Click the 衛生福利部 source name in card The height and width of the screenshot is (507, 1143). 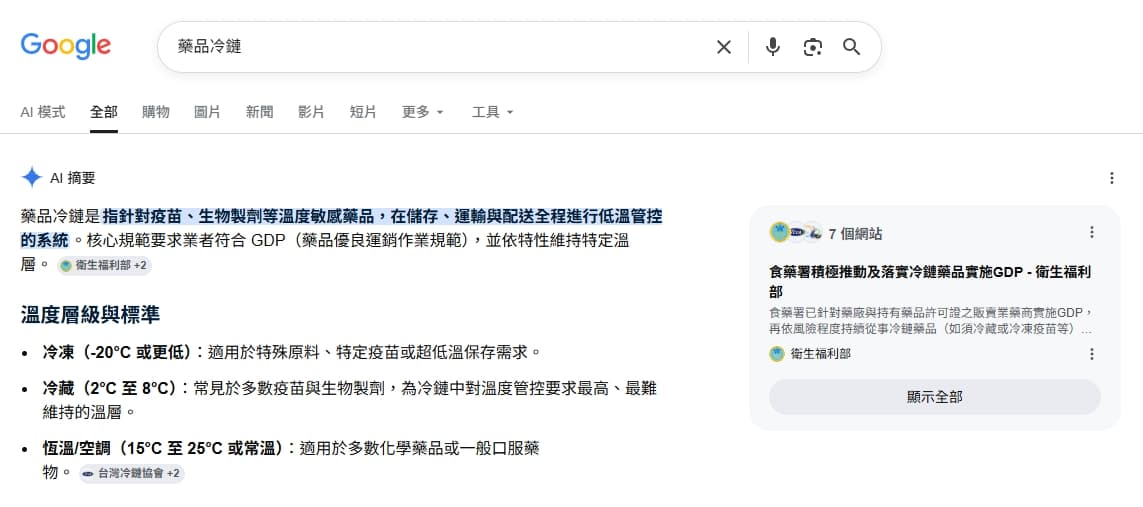821,354
